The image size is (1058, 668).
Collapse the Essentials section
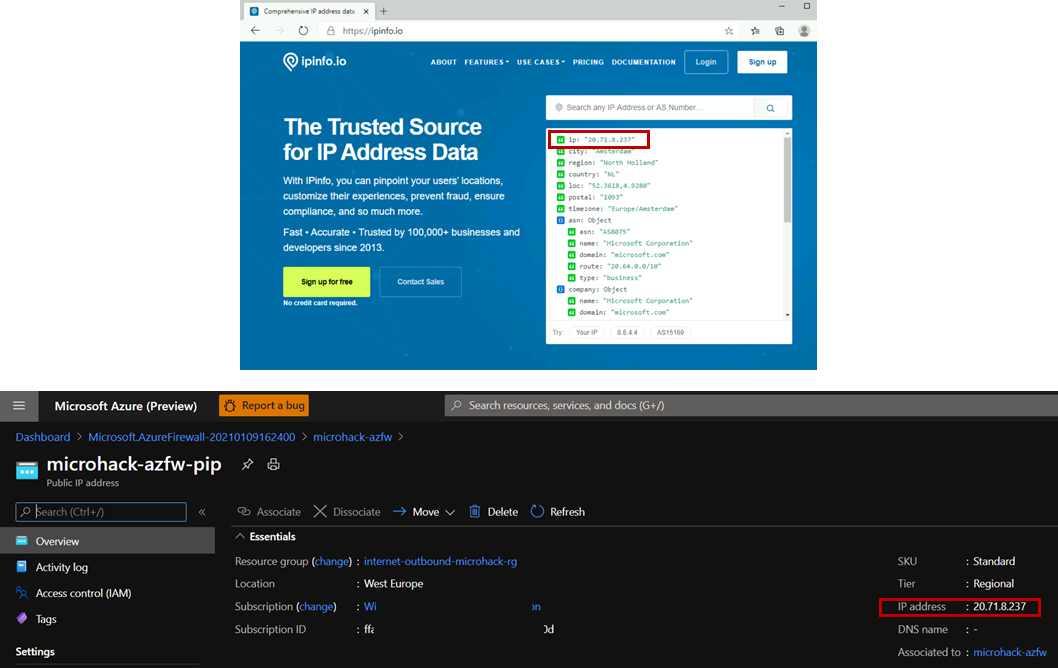point(265,536)
